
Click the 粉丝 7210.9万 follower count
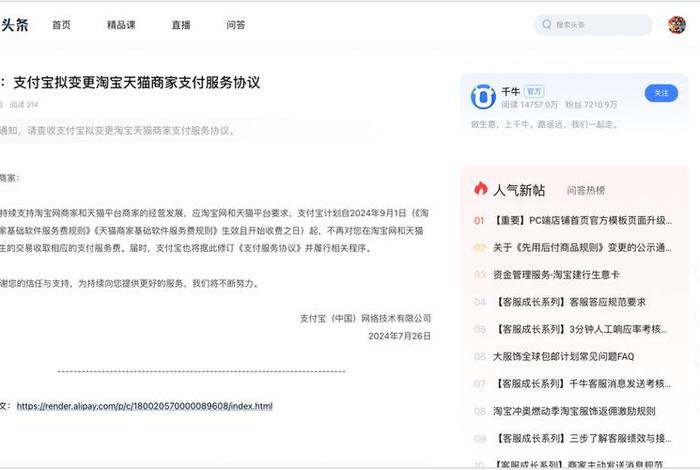click(x=591, y=105)
